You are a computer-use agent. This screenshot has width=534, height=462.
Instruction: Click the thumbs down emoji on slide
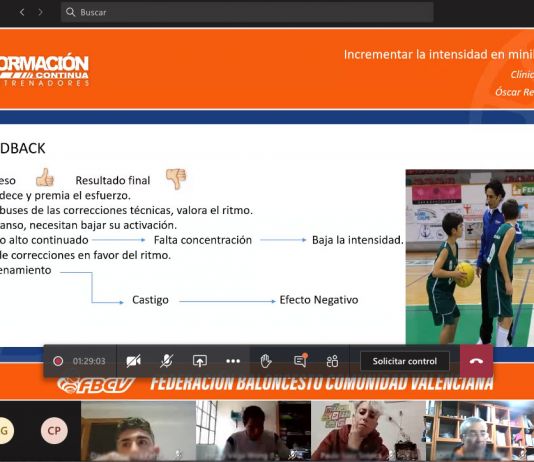click(x=176, y=178)
